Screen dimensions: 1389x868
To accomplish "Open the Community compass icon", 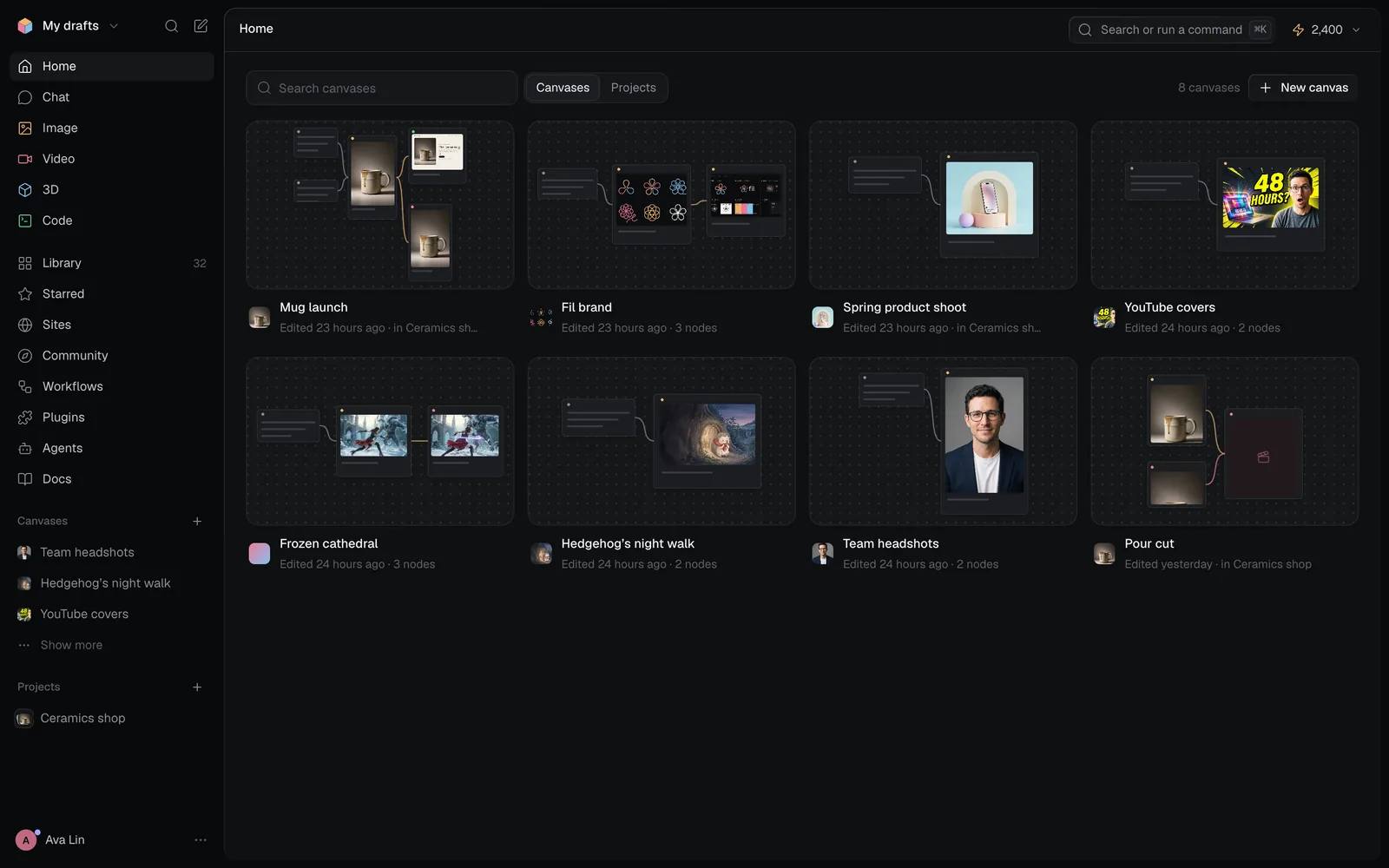I will point(25,356).
